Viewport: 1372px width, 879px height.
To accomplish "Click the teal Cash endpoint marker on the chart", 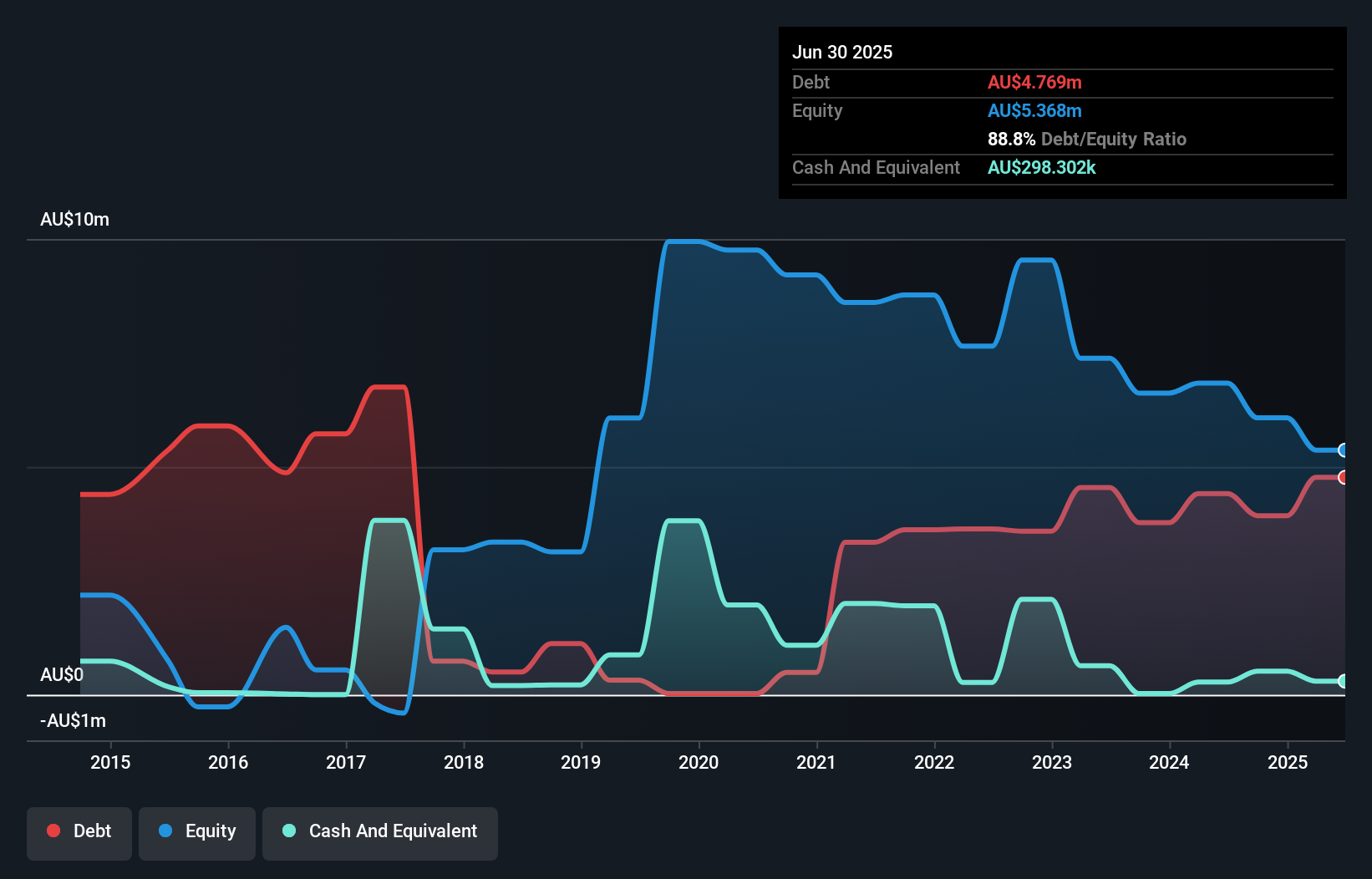I will (x=1344, y=681).
